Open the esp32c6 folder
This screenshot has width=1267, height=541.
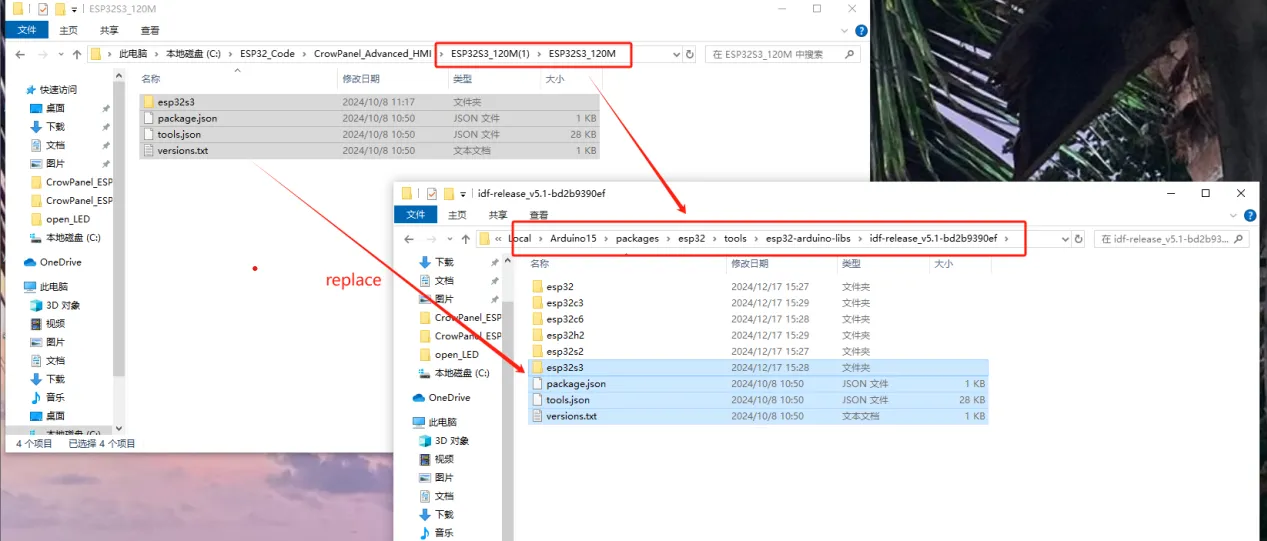click(x=565, y=319)
